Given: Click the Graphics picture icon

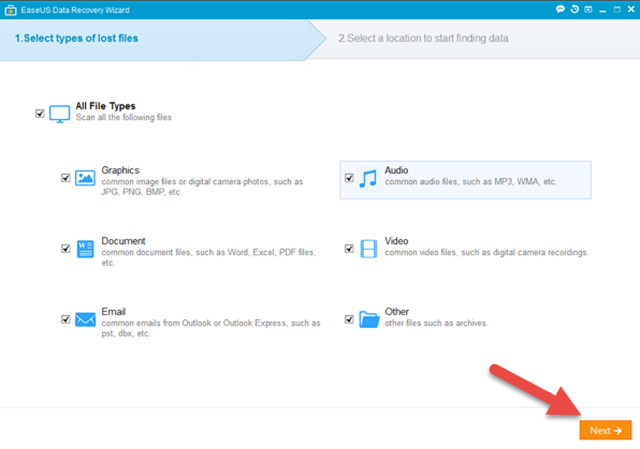Looking at the screenshot, I should tap(85, 178).
